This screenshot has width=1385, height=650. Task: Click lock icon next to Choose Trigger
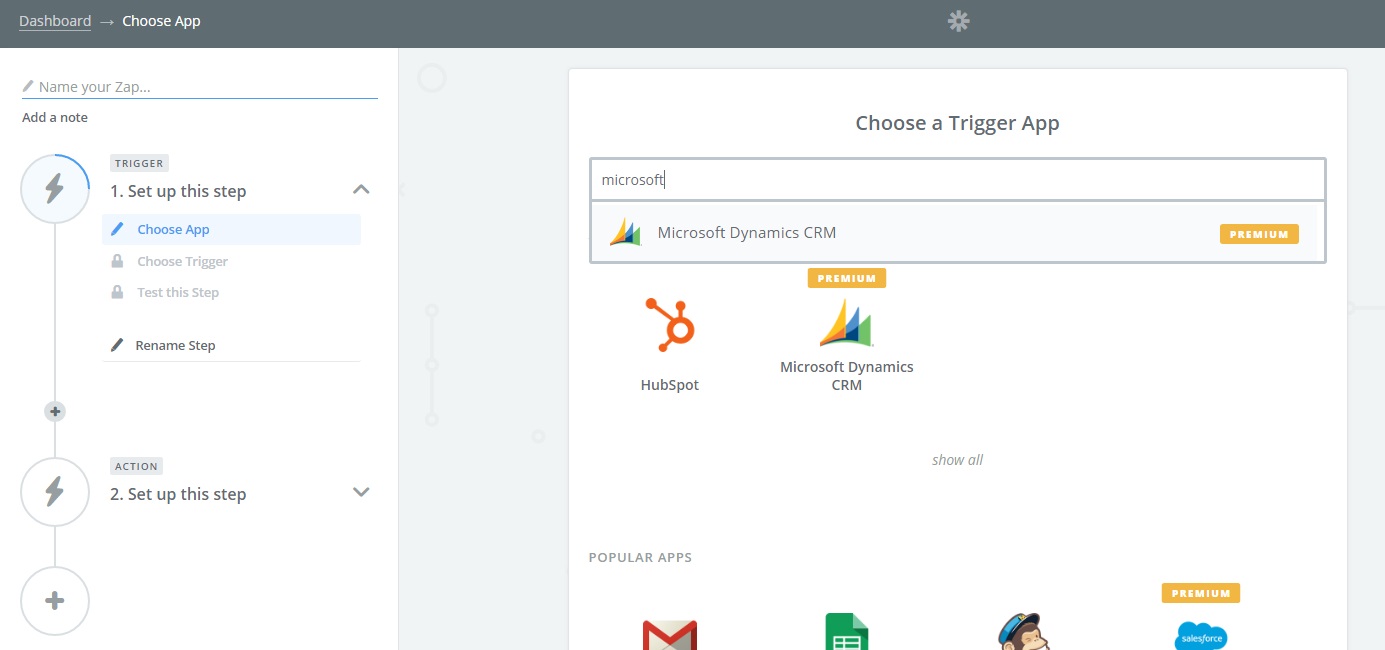pyautogui.click(x=117, y=261)
